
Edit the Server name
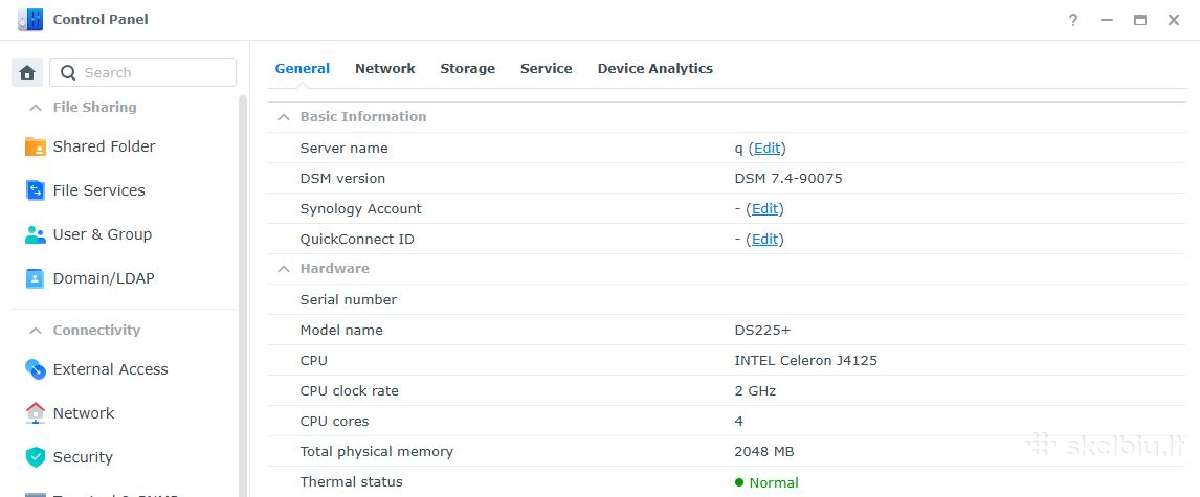767,148
